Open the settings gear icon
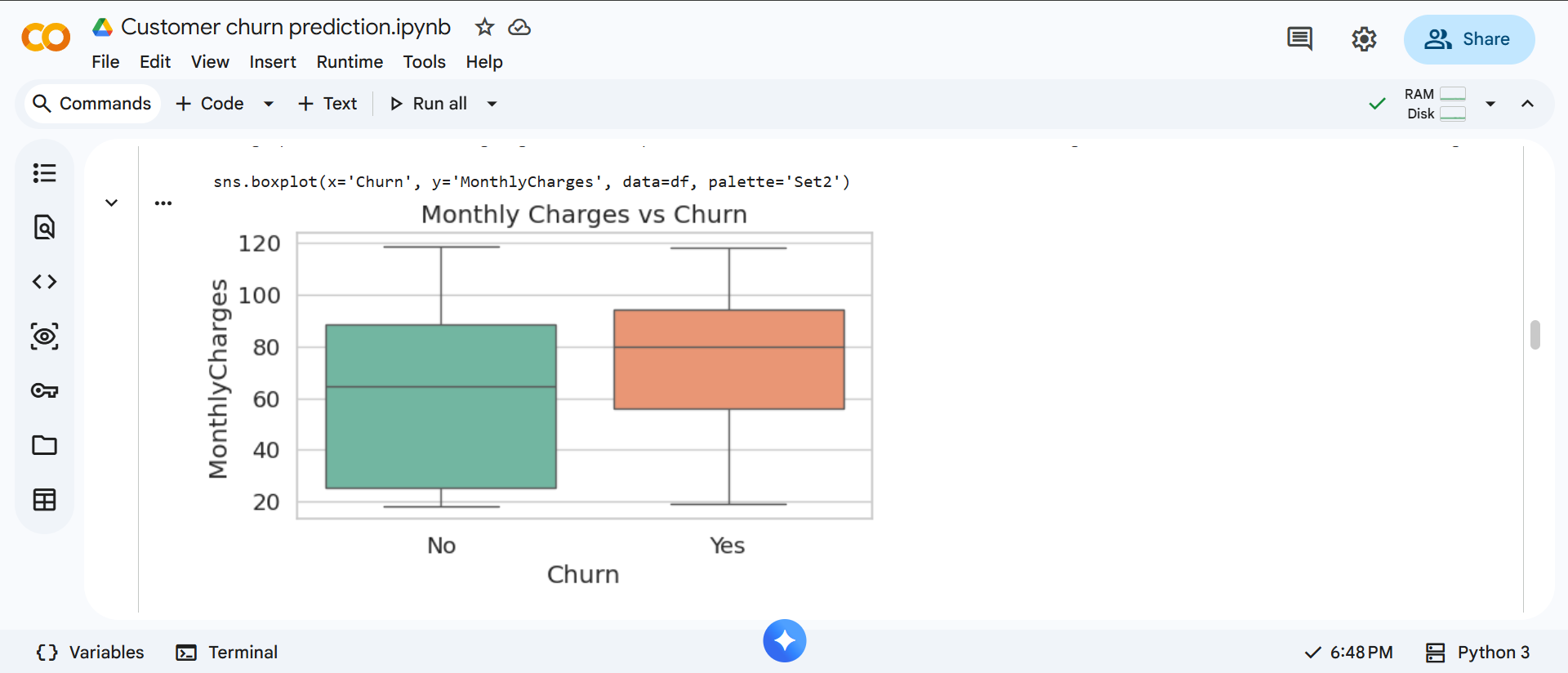This screenshot has width=1568, height=673. click(x=1364, y=39)
